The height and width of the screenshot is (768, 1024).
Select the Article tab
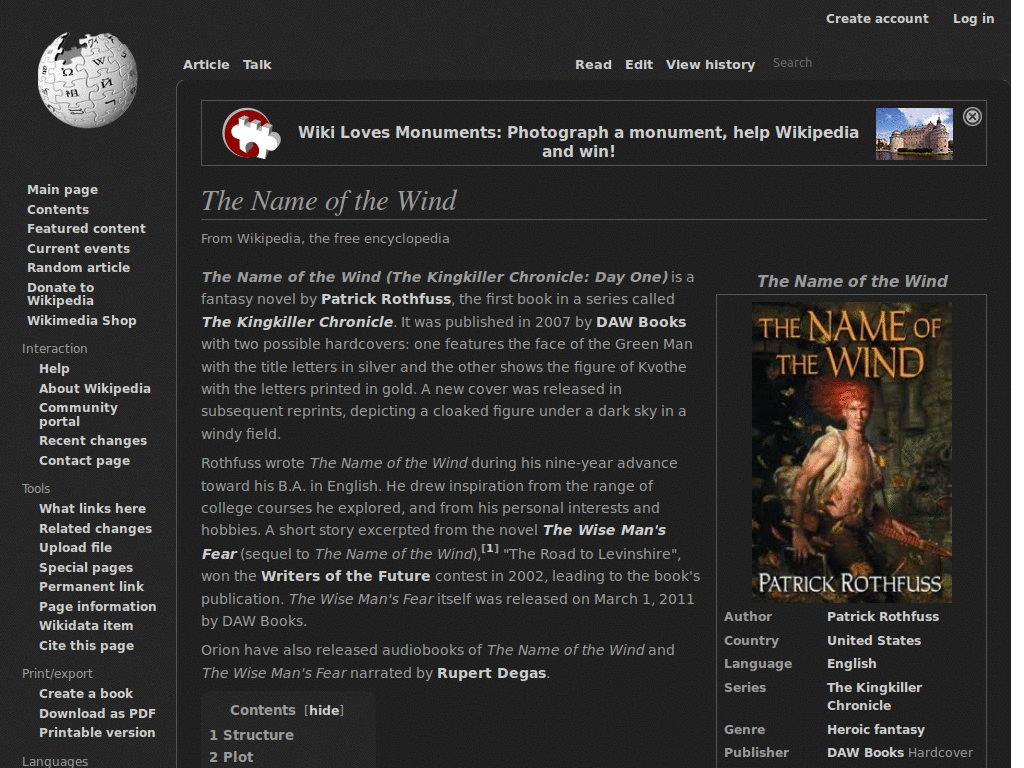tap(206, 64)
